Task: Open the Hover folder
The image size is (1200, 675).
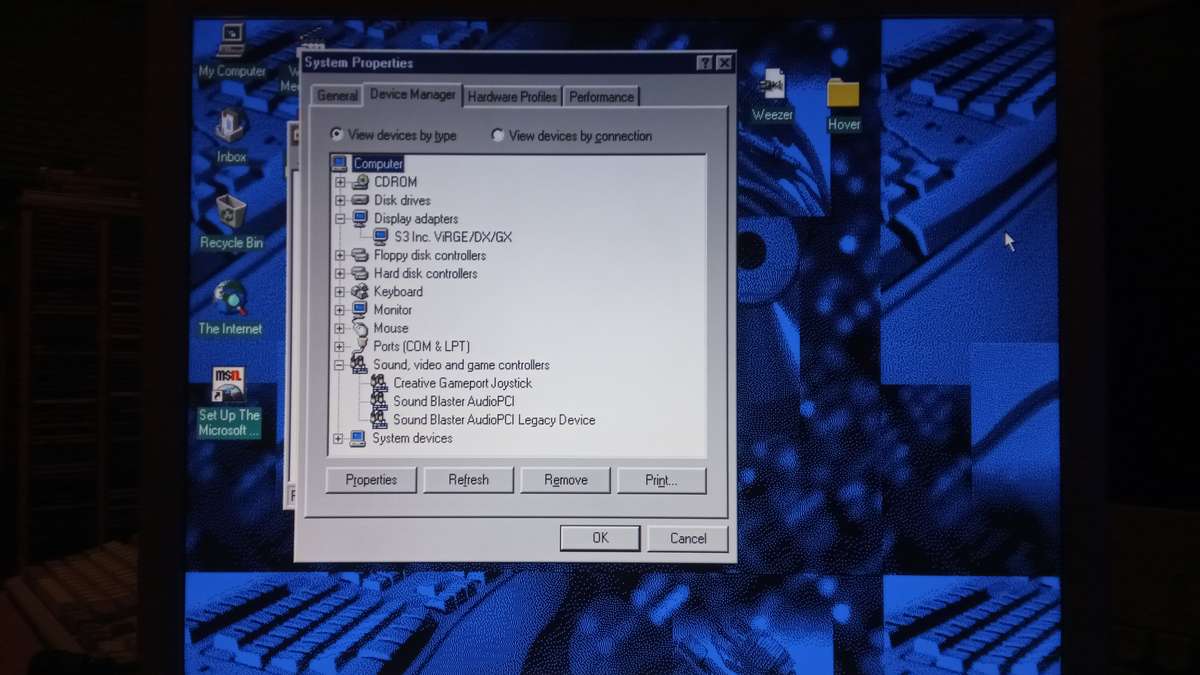Action: (x=843, y=95)
